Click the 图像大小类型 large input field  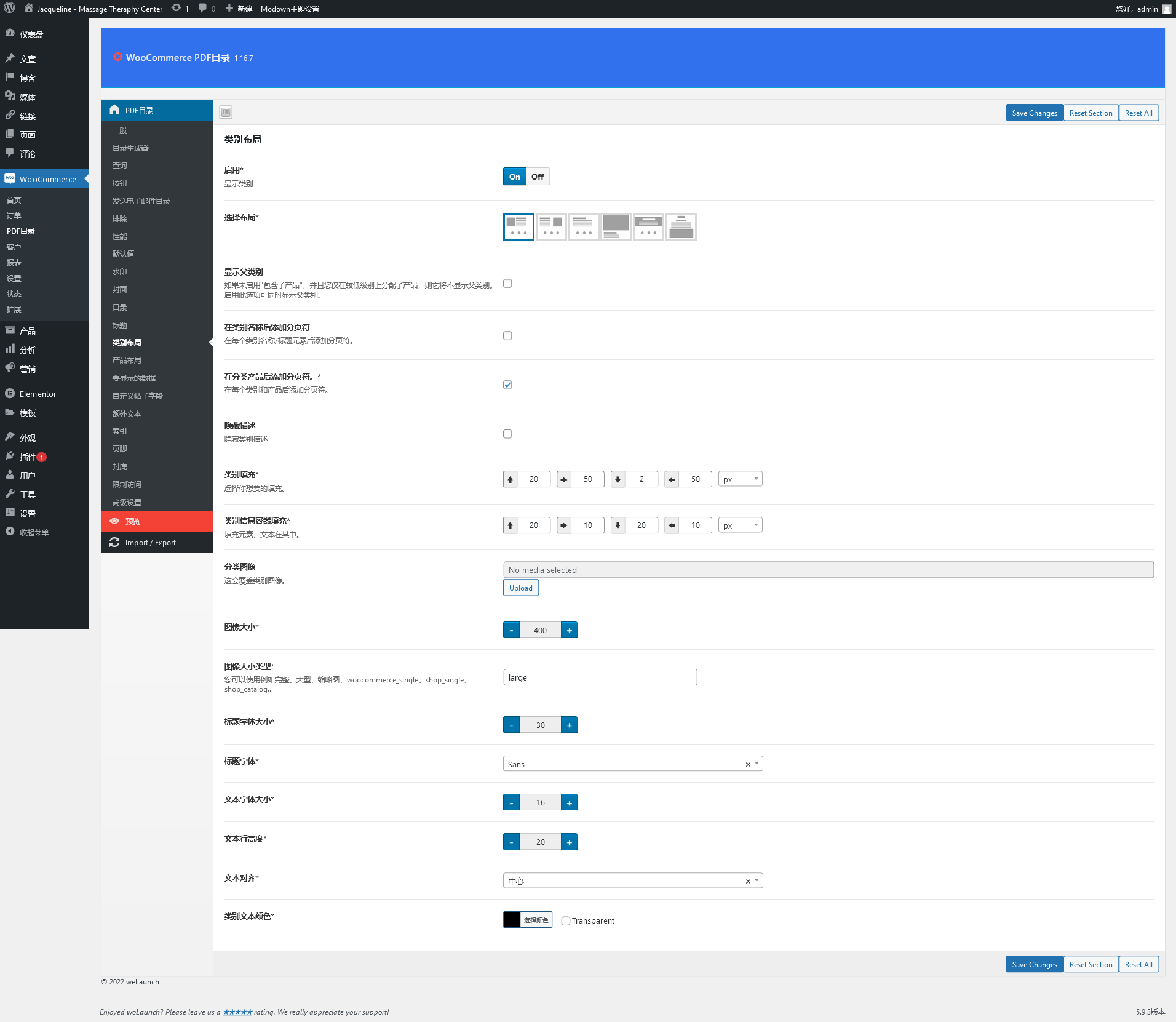[600, 678]
